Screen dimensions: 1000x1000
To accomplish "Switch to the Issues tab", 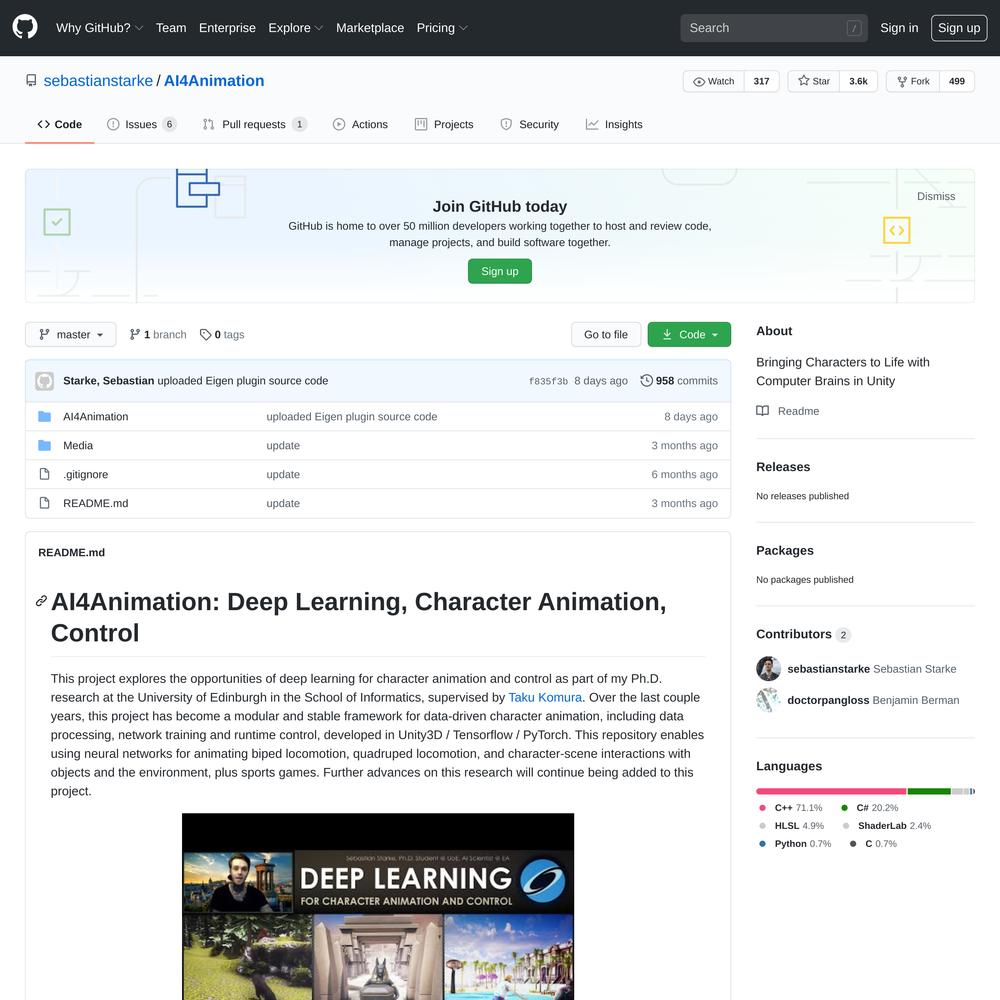I will pyautogui.click(x=142, y=124).
